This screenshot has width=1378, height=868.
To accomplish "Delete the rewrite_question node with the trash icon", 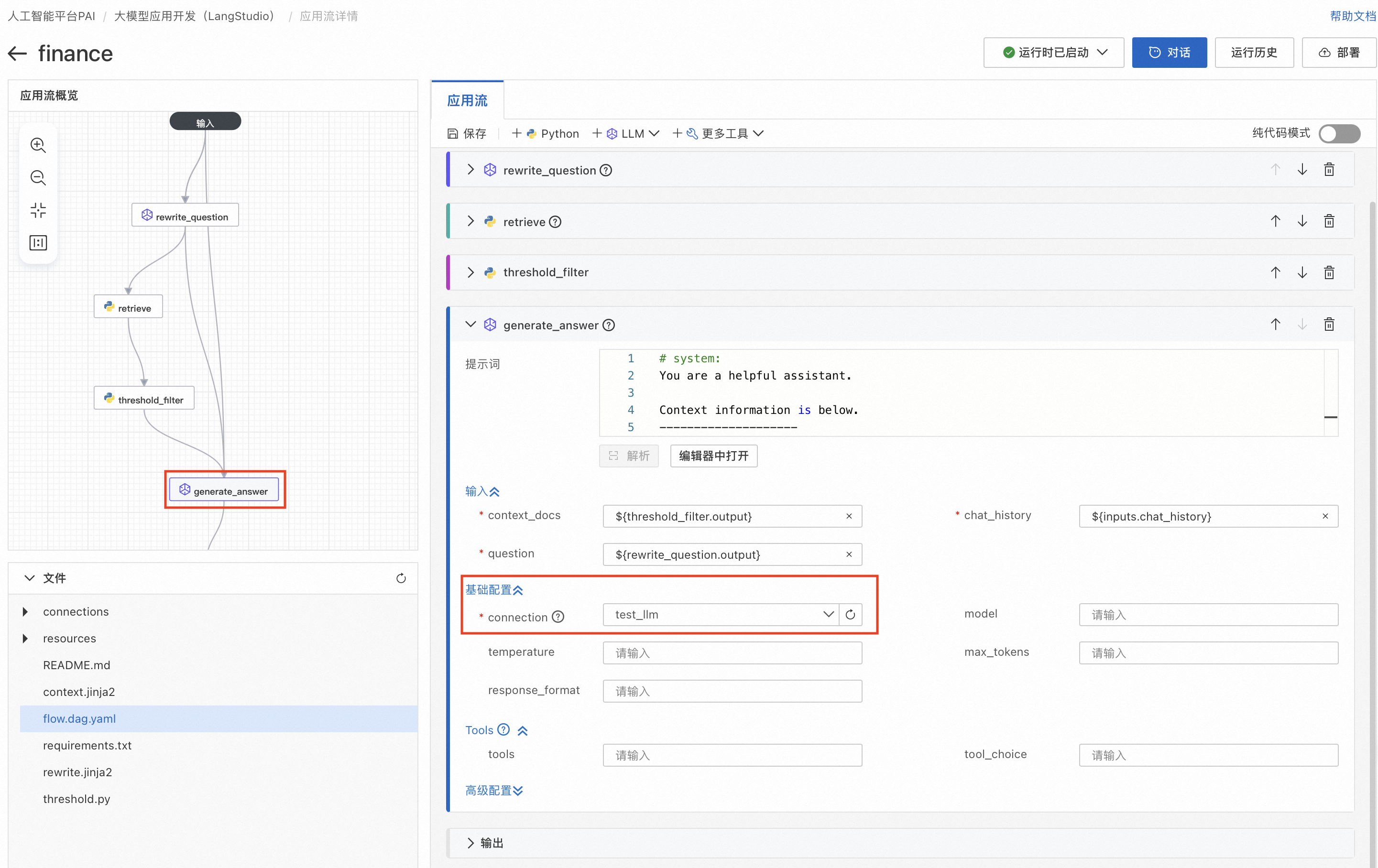I will coord(1329,170).
